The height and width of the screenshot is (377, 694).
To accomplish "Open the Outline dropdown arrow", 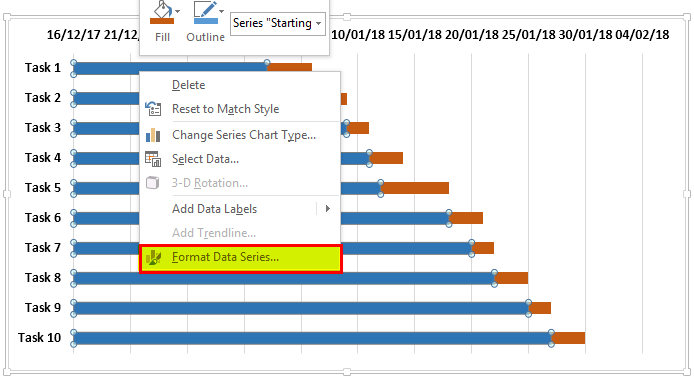I will tap(221, 11).
